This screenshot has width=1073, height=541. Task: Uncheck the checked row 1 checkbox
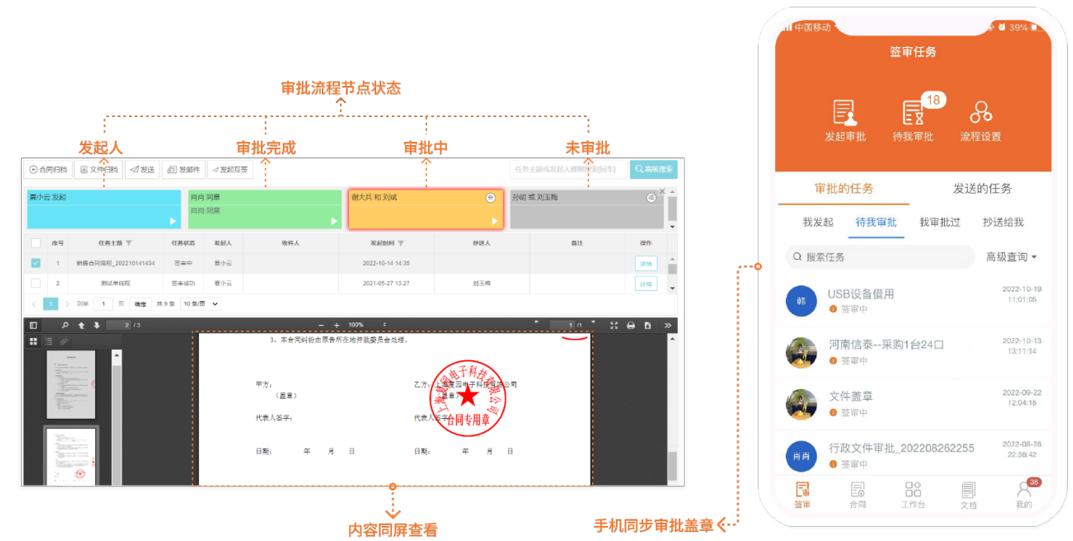tap(36, 263)
